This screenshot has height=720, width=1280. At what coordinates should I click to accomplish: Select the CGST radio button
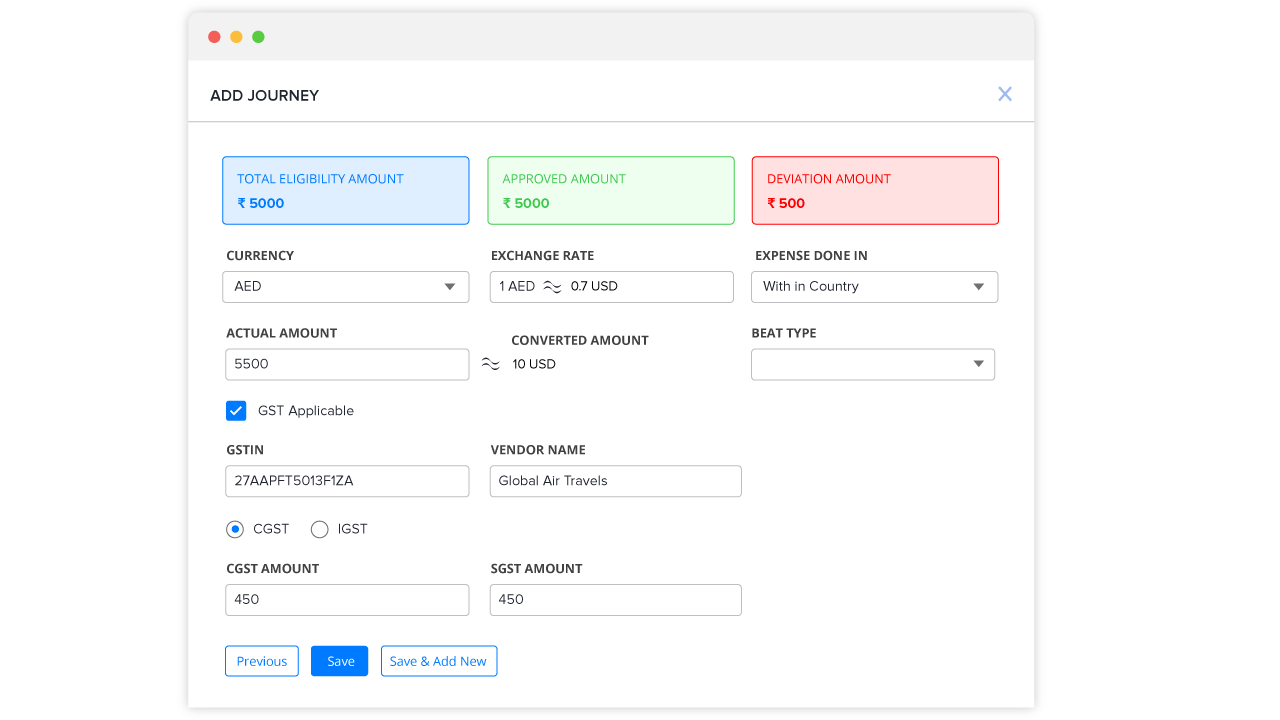[234, 529]
